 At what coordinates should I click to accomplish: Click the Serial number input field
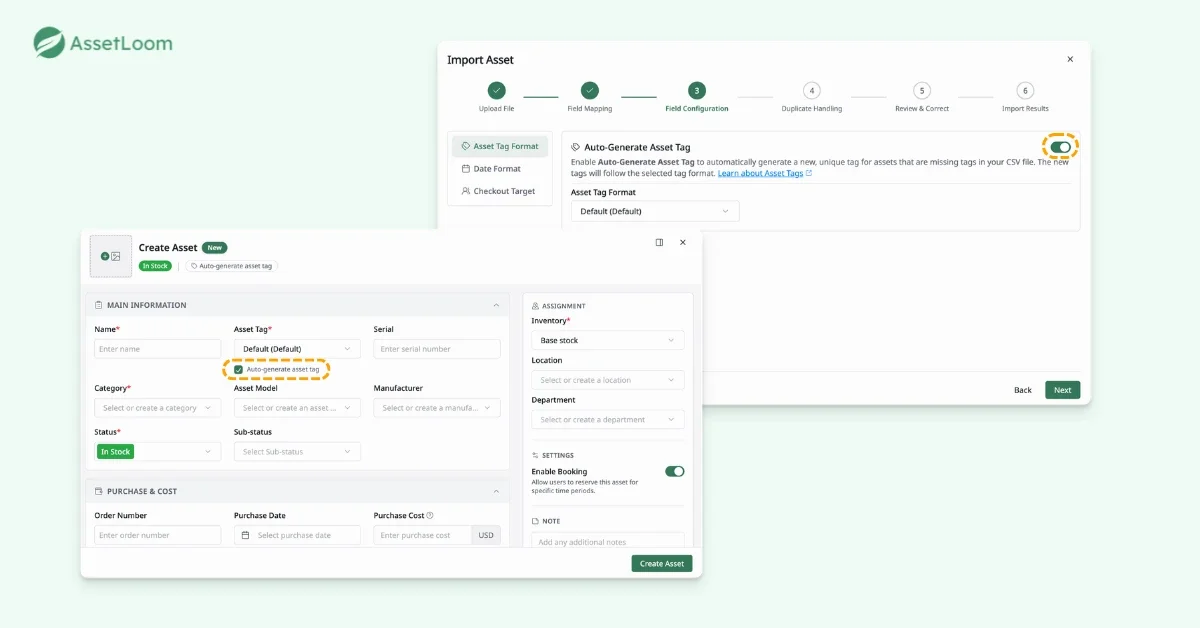(437, 349)
